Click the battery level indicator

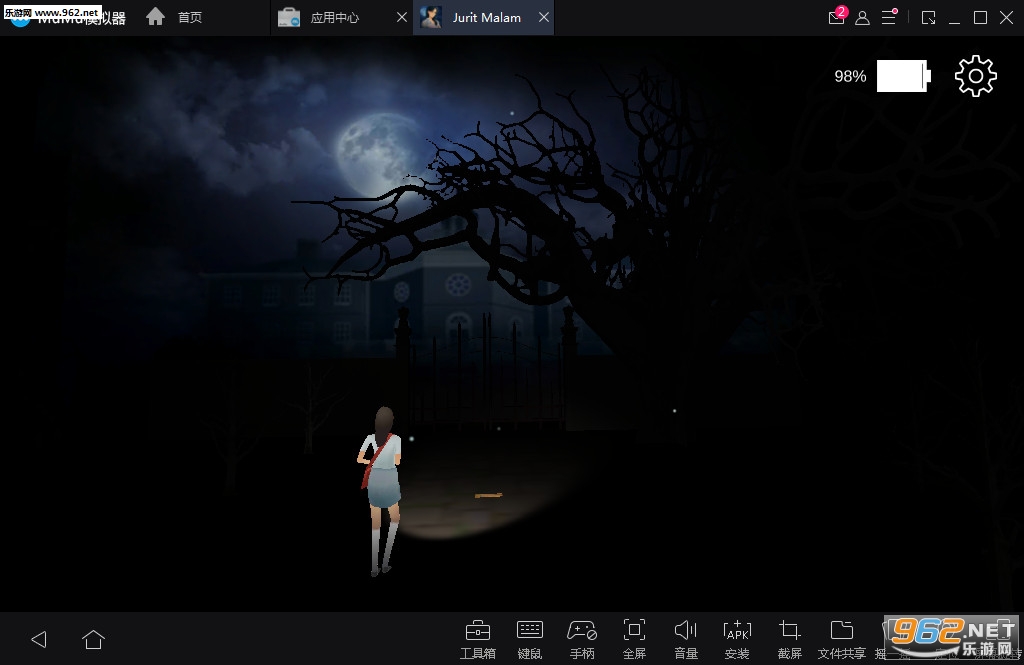coord(903,77)
